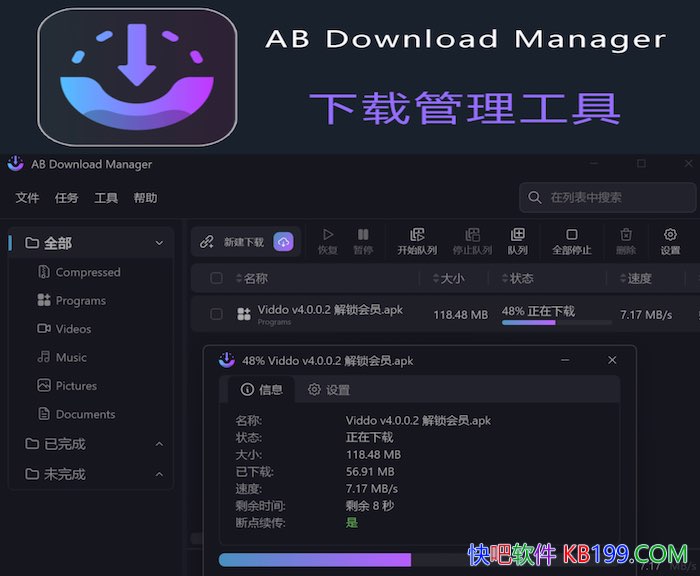700x576 pixels.
Task: Close the Viddo download dialog
Action: 612,360
